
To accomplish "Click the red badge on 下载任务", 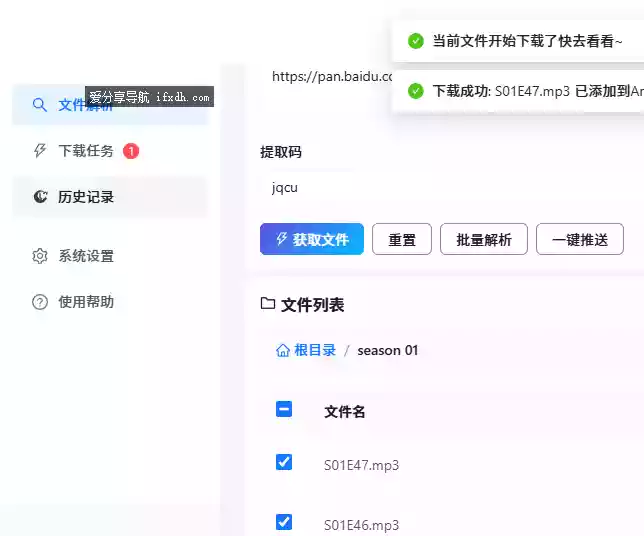I will pyautogui.click(x=131, y=151).
